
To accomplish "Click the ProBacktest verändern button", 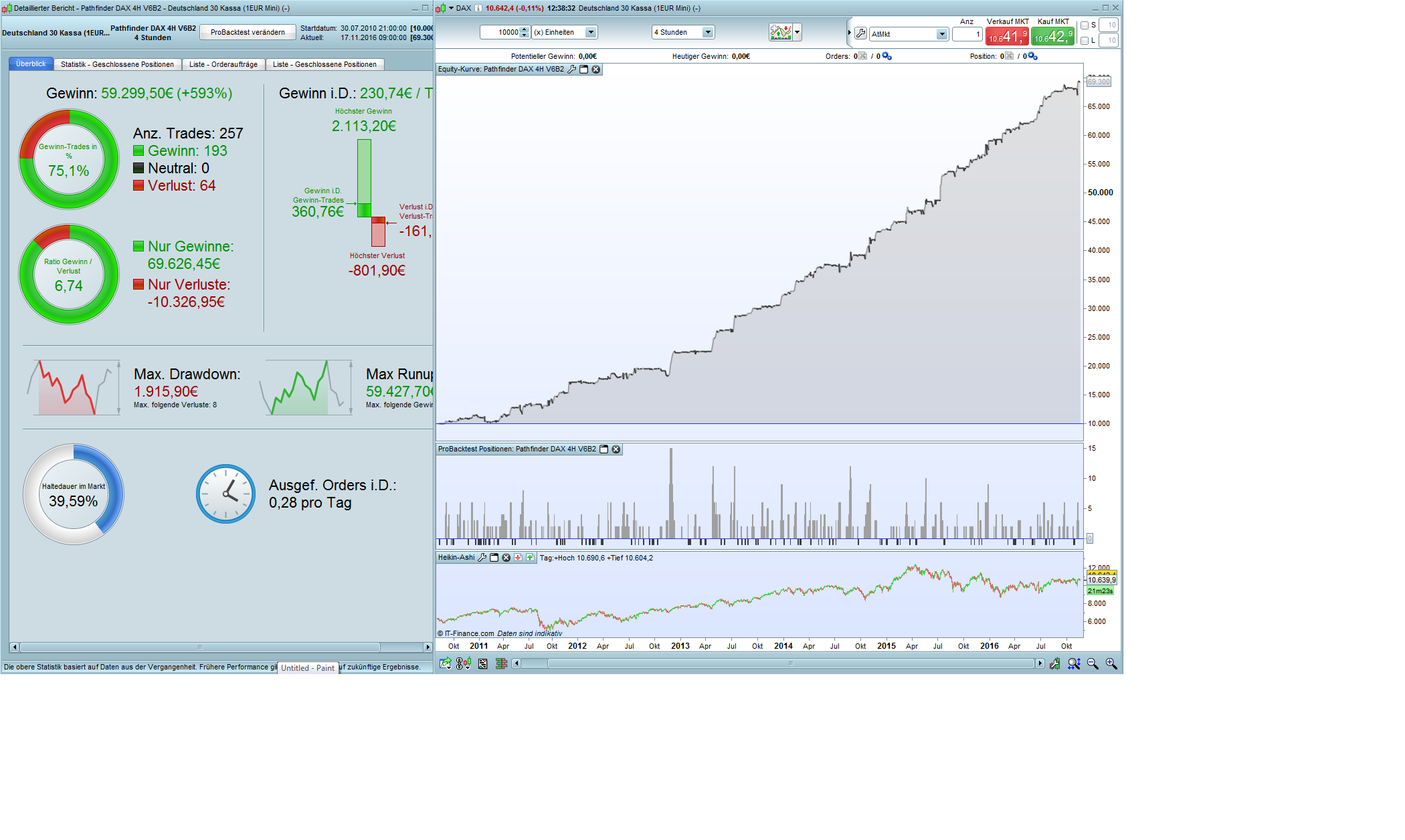I will pyautogui.click(x=248, y=32).
